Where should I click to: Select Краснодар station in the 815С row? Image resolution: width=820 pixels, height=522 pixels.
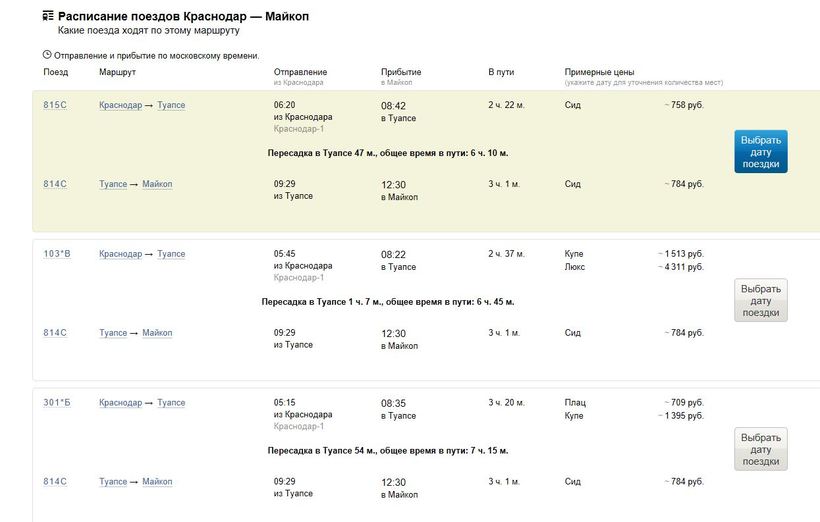[x=120, y=105]
